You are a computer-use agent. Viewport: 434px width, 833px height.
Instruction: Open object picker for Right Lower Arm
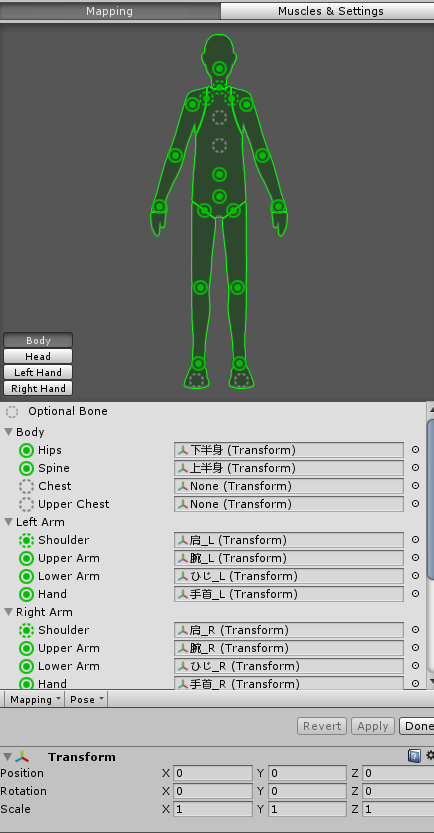click(415, 666)
